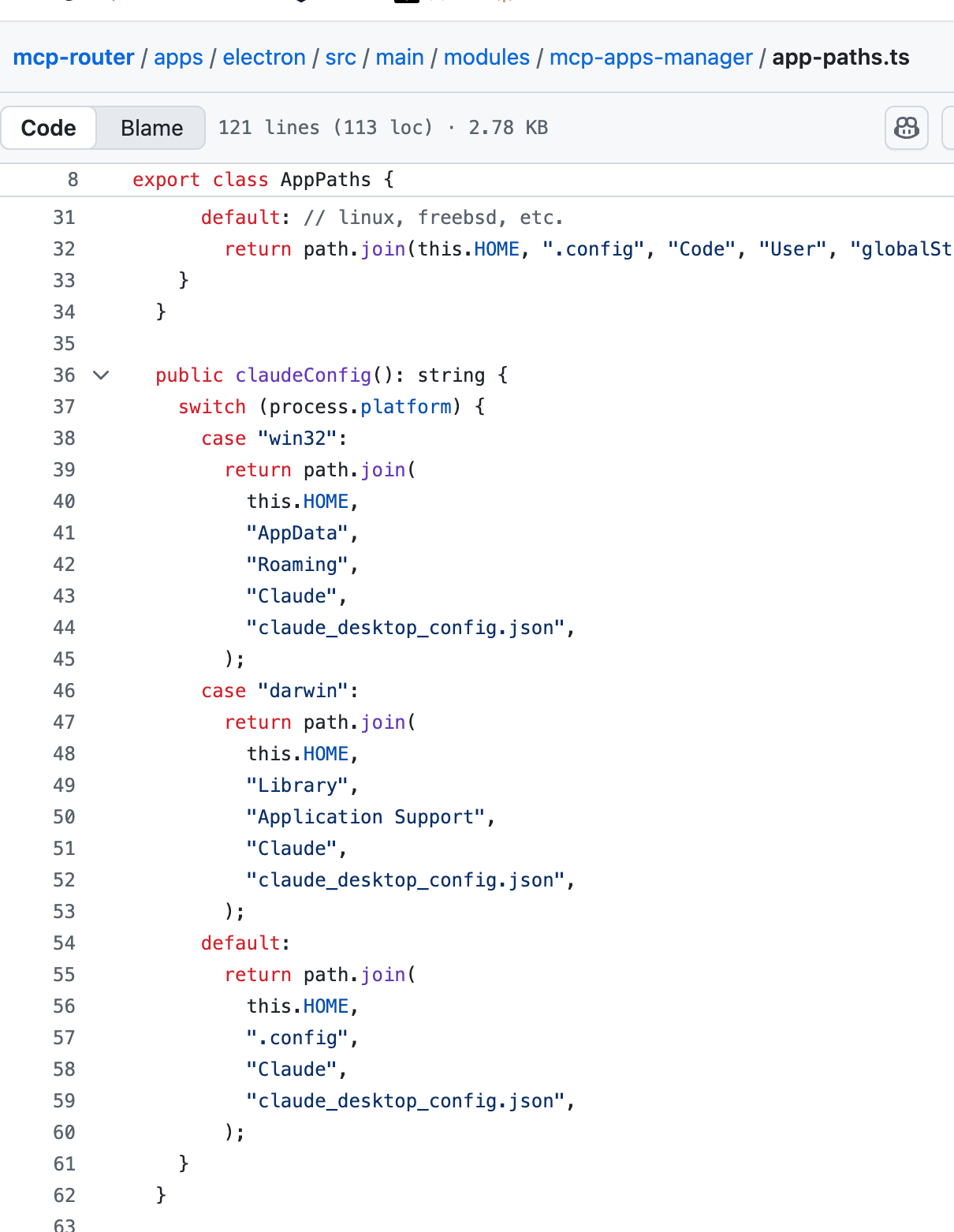Open the modules folder breadcrumb
This screenshot has width=954, height=1232.
[x=486, y=58]
